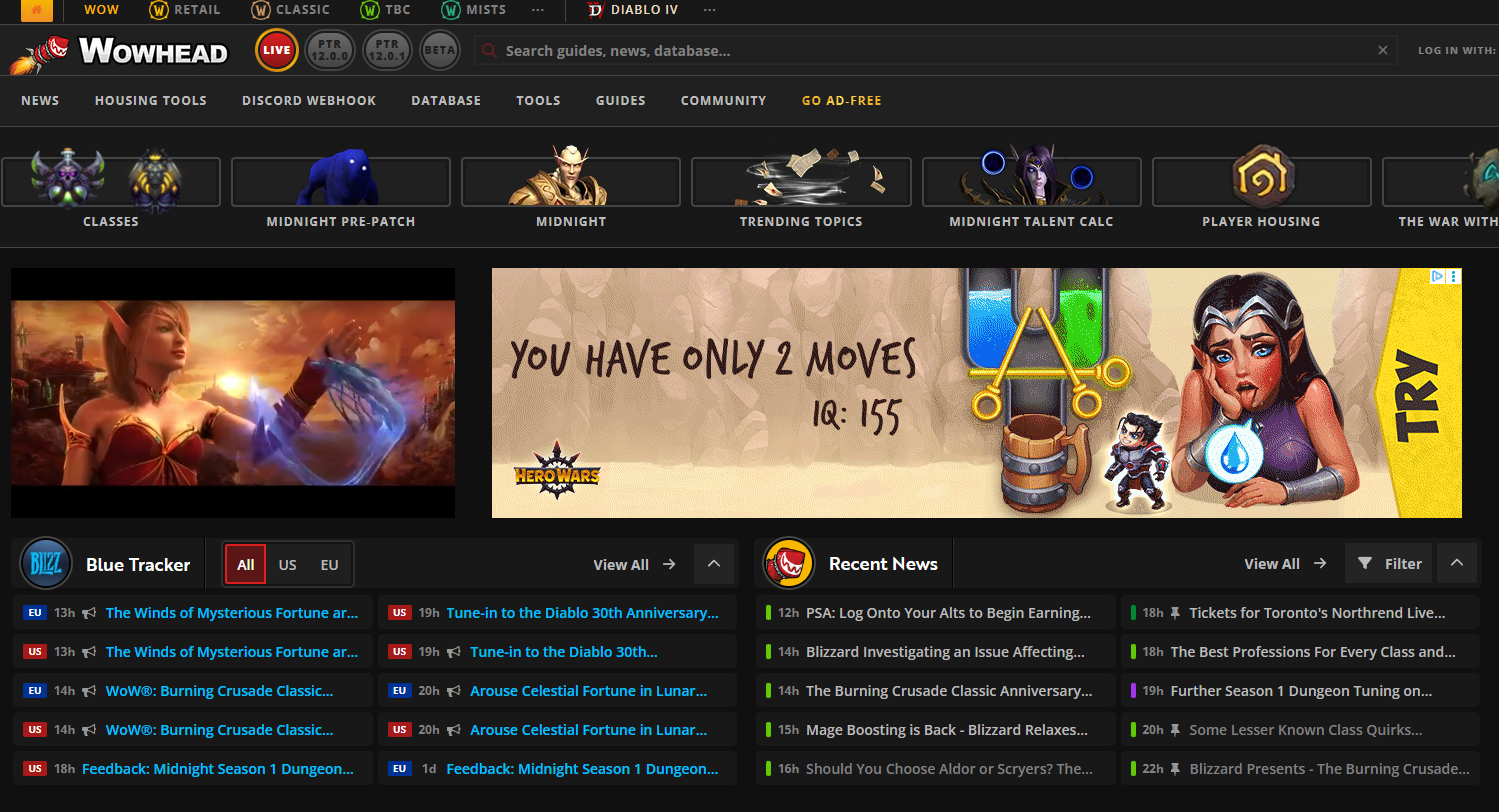Open the AdChoices triangle icon on the ad
The height and width of the screenshot is (812, 1499).
tap(1437, 276)
